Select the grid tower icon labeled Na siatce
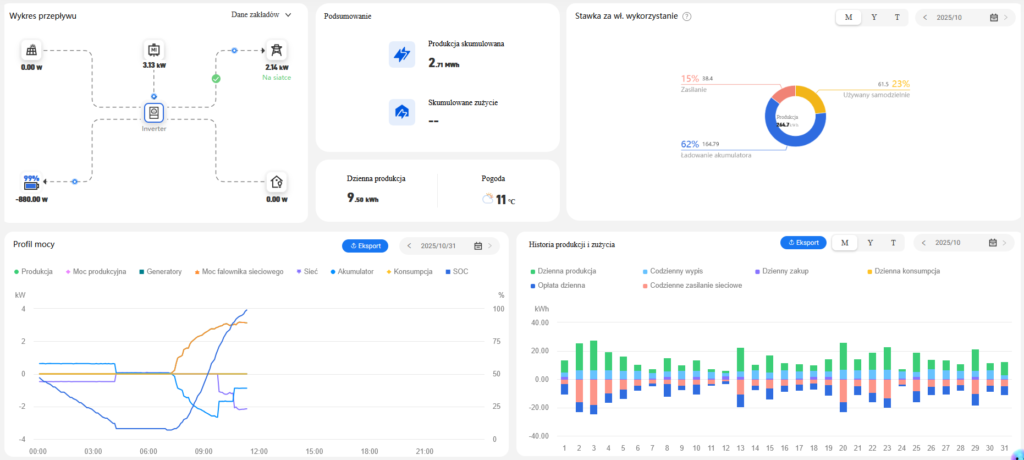 [276, 50]
